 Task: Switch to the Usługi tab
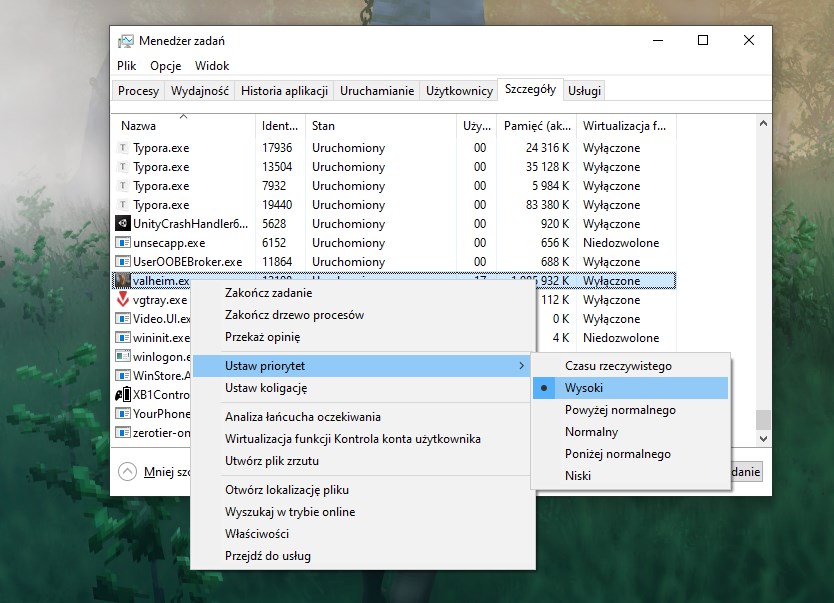(584, 91)
